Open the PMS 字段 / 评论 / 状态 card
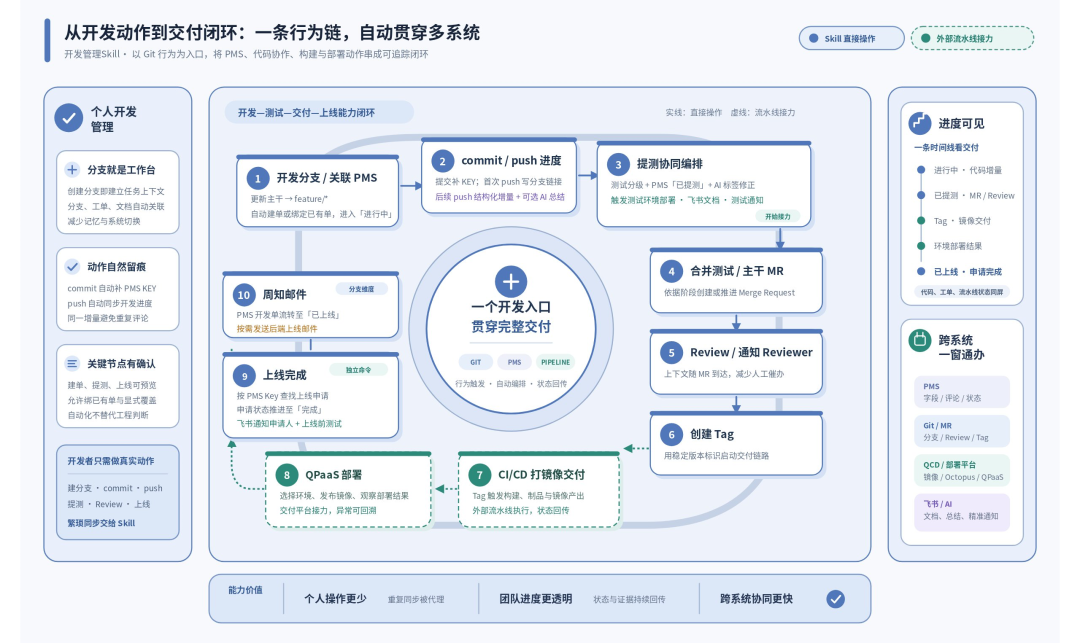The image size is (1080, 643). [962, 392]
